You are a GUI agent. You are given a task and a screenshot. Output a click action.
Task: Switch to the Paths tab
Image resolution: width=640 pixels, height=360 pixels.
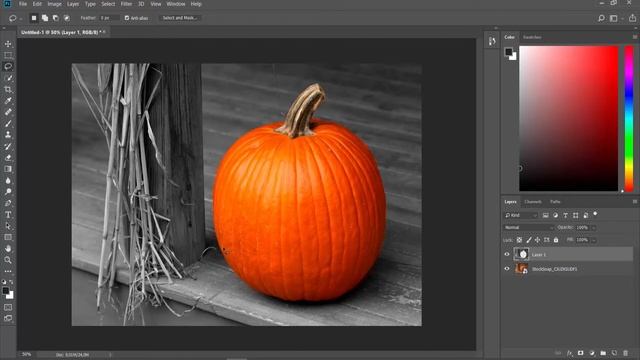[555, 202]
